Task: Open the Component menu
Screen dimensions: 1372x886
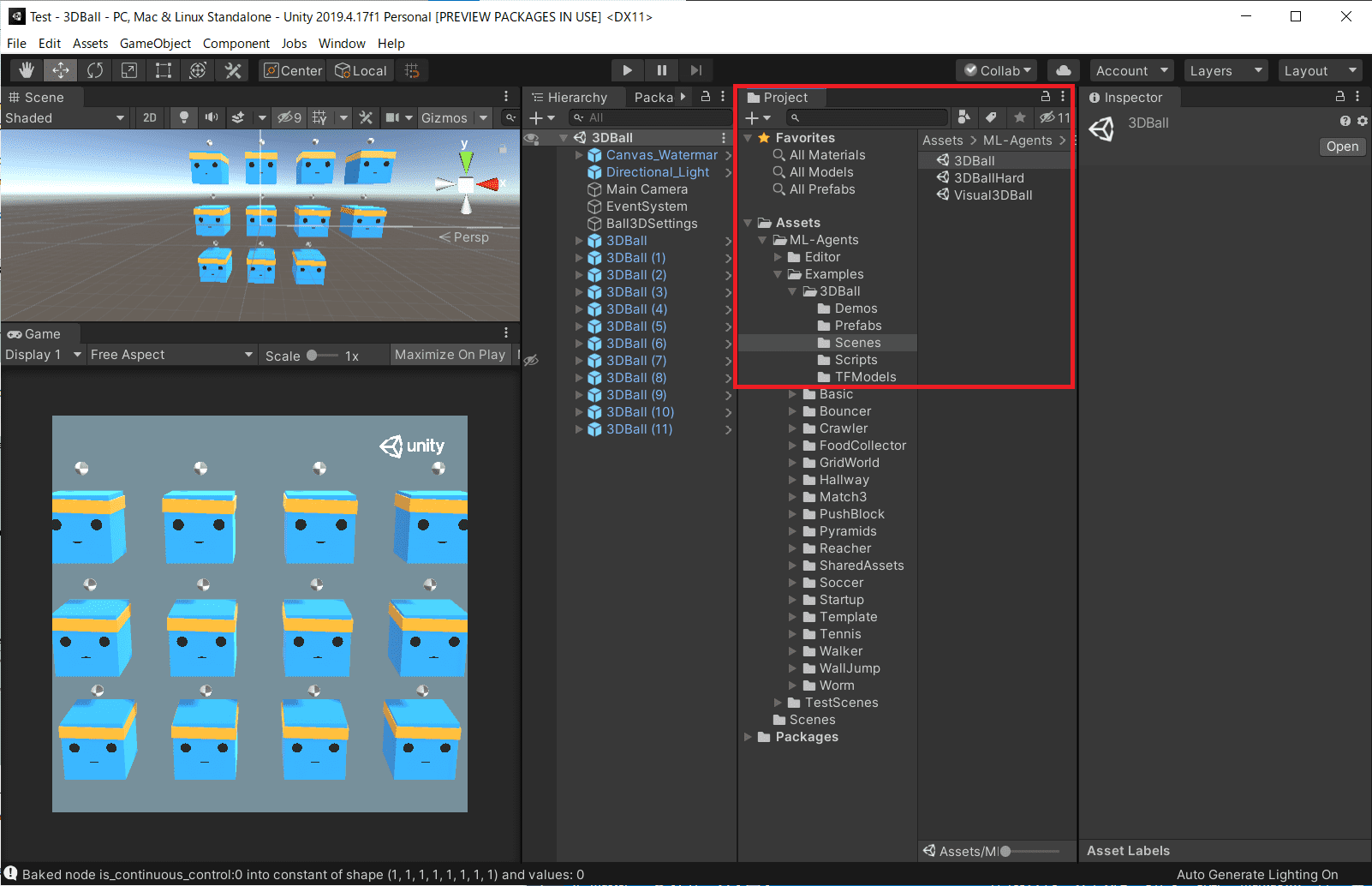Action: pos(236,43)
